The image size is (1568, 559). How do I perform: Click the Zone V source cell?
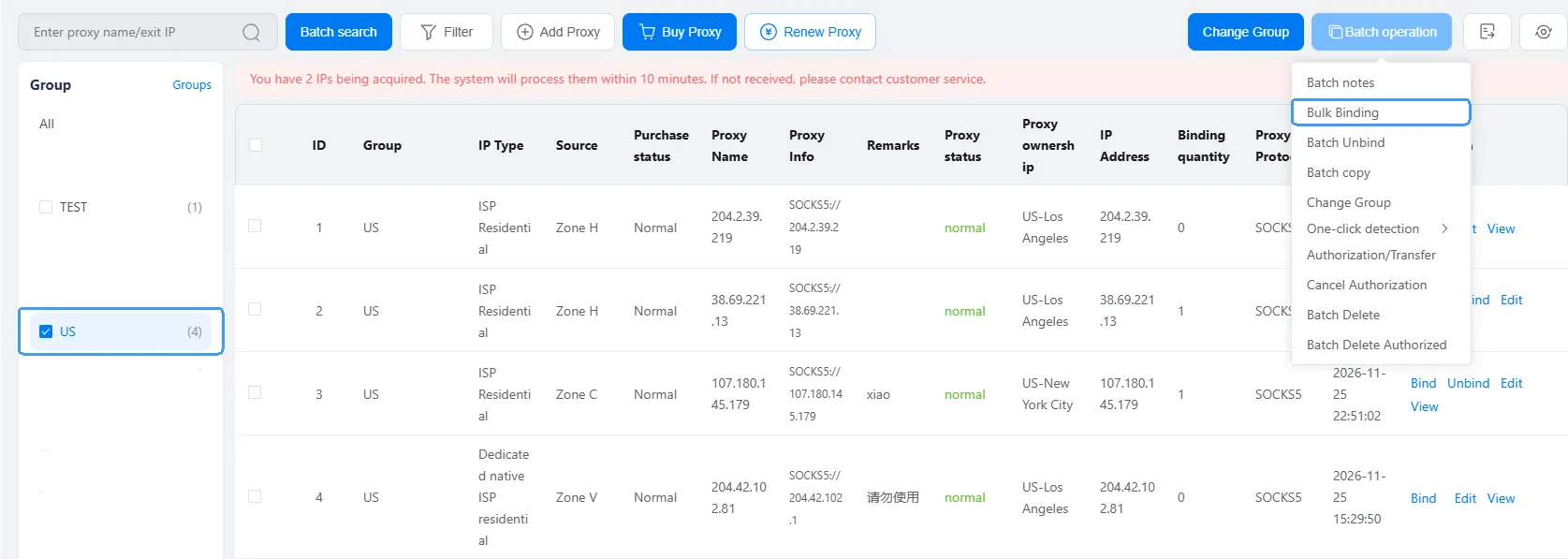(577, 497)
